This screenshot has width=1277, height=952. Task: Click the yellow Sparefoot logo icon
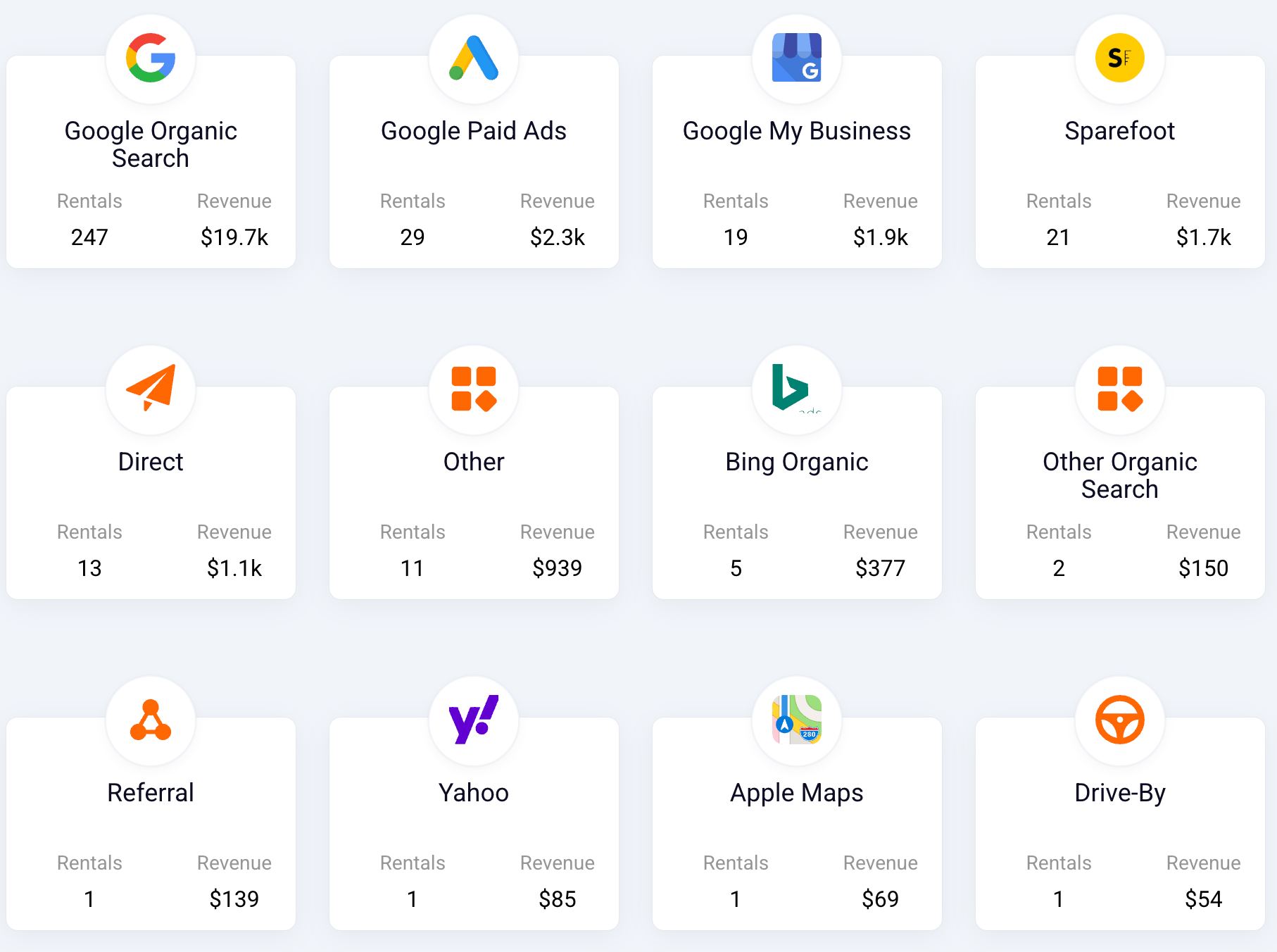click(x=1120, y=58)
